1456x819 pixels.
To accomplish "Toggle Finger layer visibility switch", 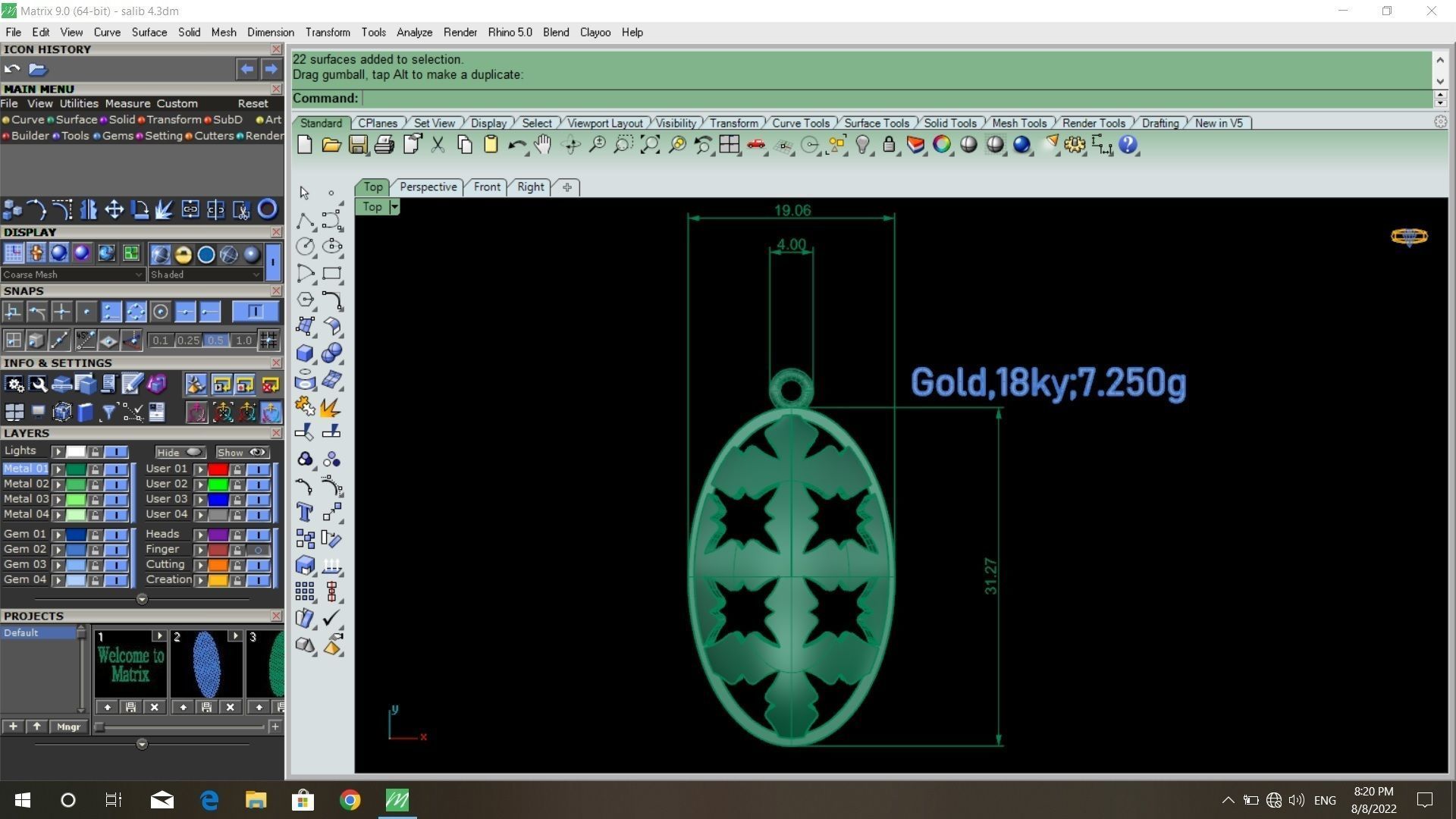I will point(258,550).
